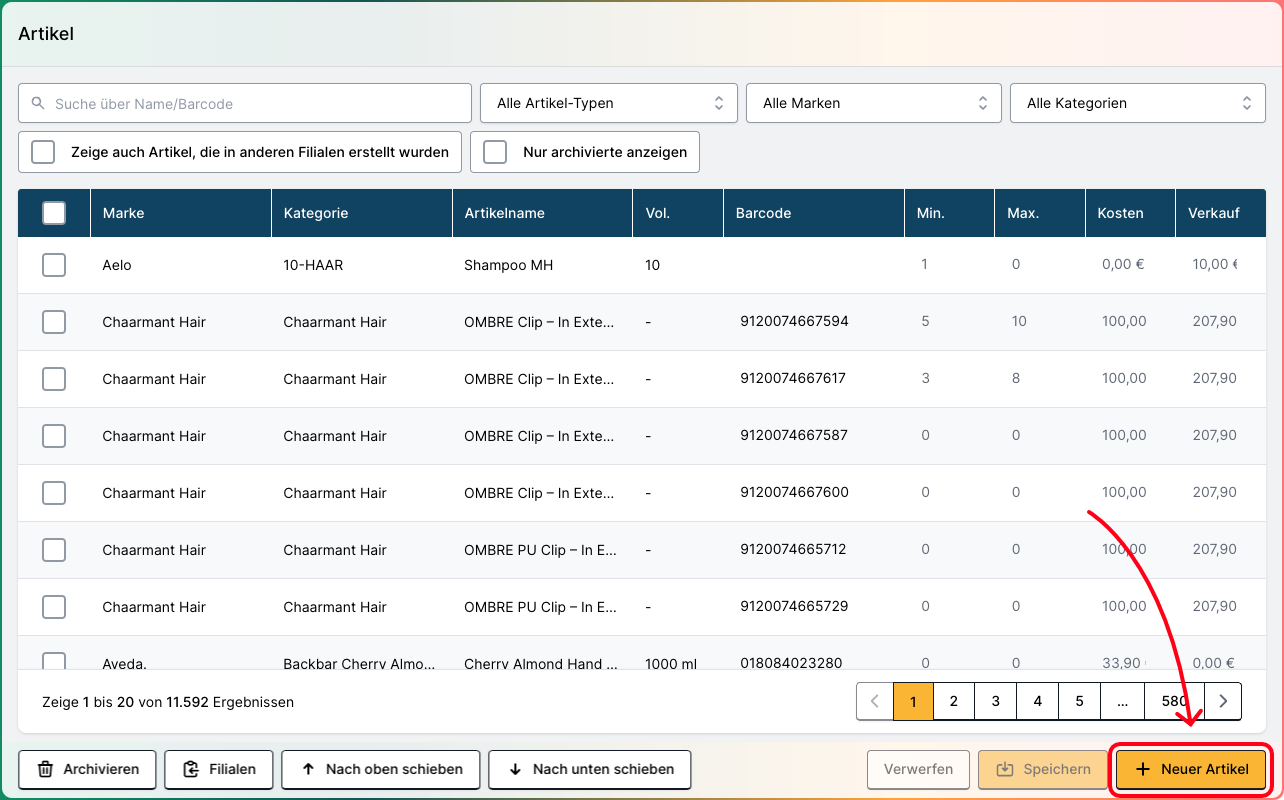Click the 10,00 € Verkauf cell
The height and width of the screenshot is (800, 1284).
pyautogui.click(x=1215, y=265)
